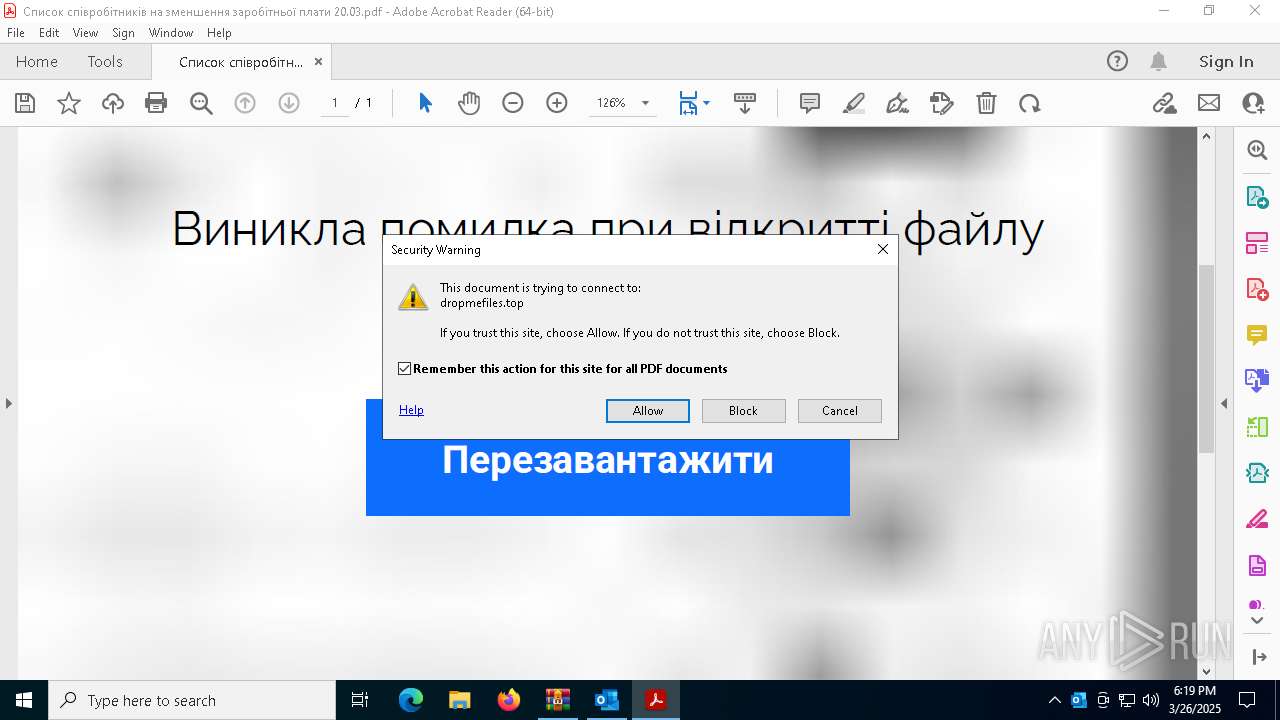
Task: Rotate the page with the rotate icon
Action: 1030,103
